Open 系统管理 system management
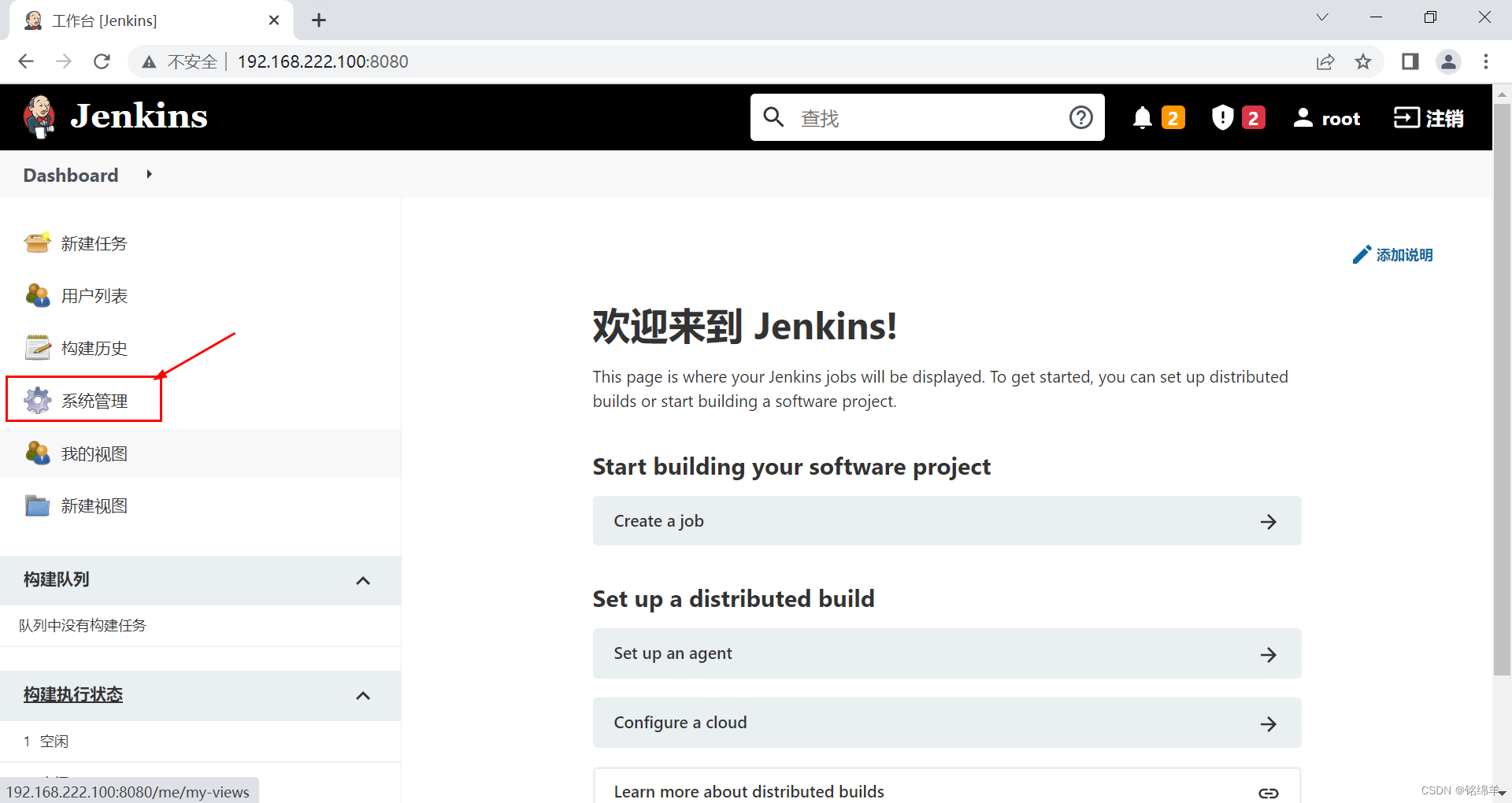Viewport: 1512px width, 803px height. (x=94, y=400)
